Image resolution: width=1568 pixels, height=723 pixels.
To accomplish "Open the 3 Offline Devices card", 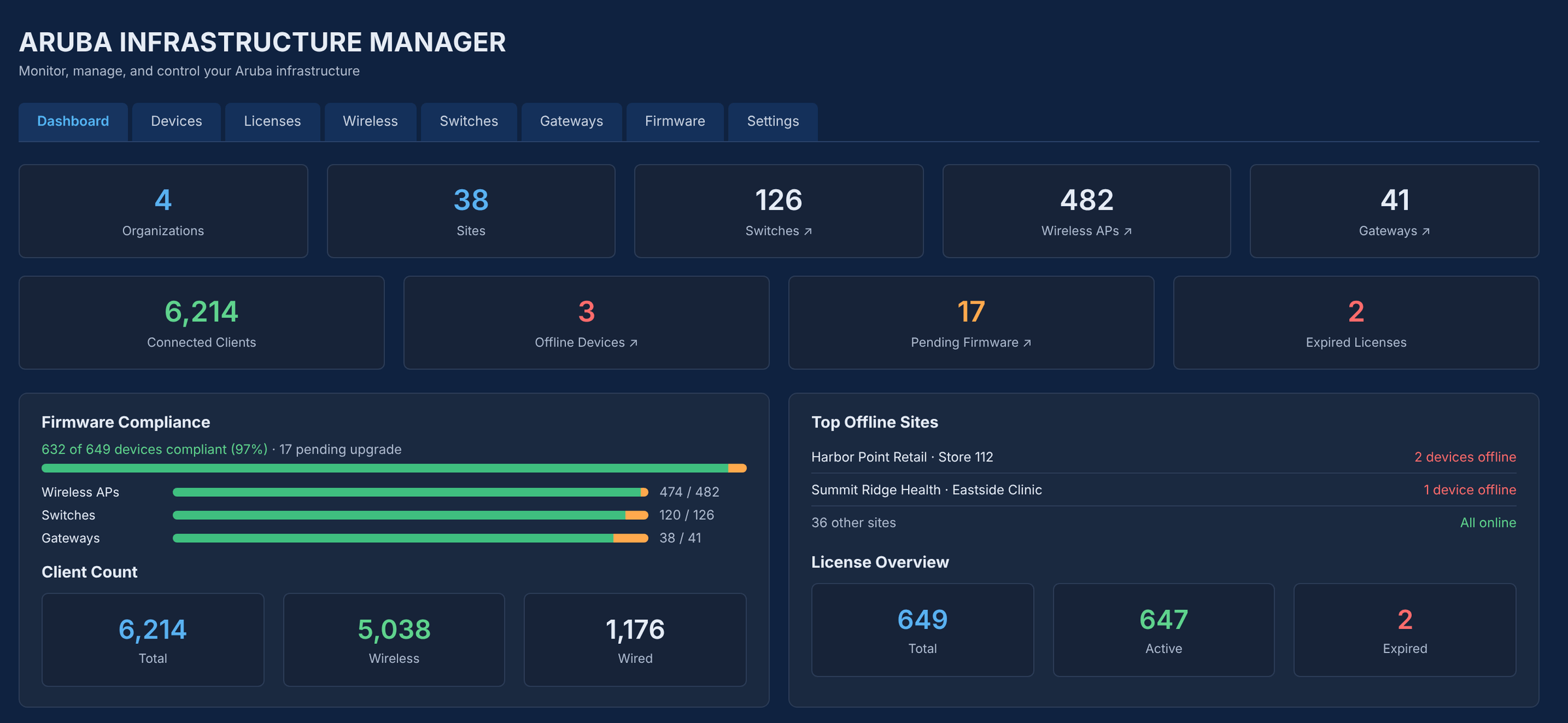I will [x=586, y=323].
